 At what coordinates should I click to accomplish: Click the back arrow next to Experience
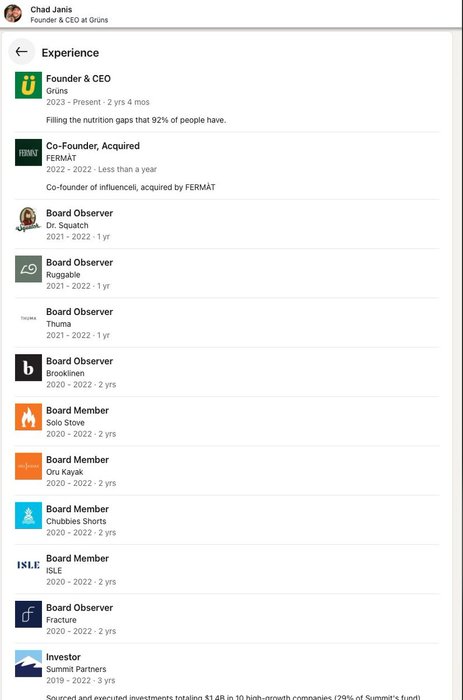pos(21,52)
